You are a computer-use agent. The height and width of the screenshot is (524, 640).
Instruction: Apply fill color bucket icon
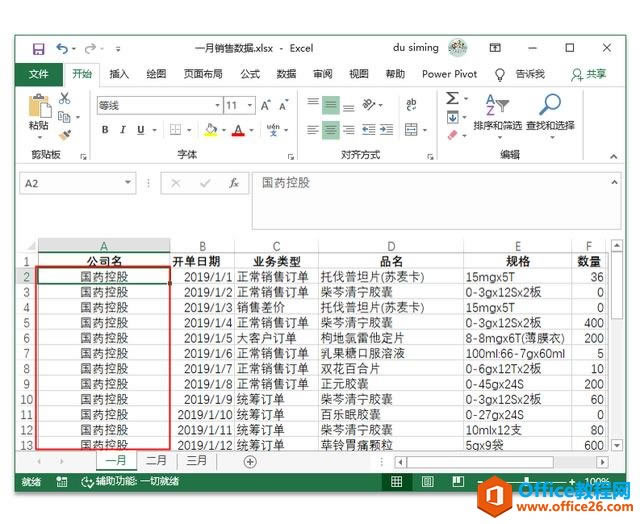coord(211,130)
